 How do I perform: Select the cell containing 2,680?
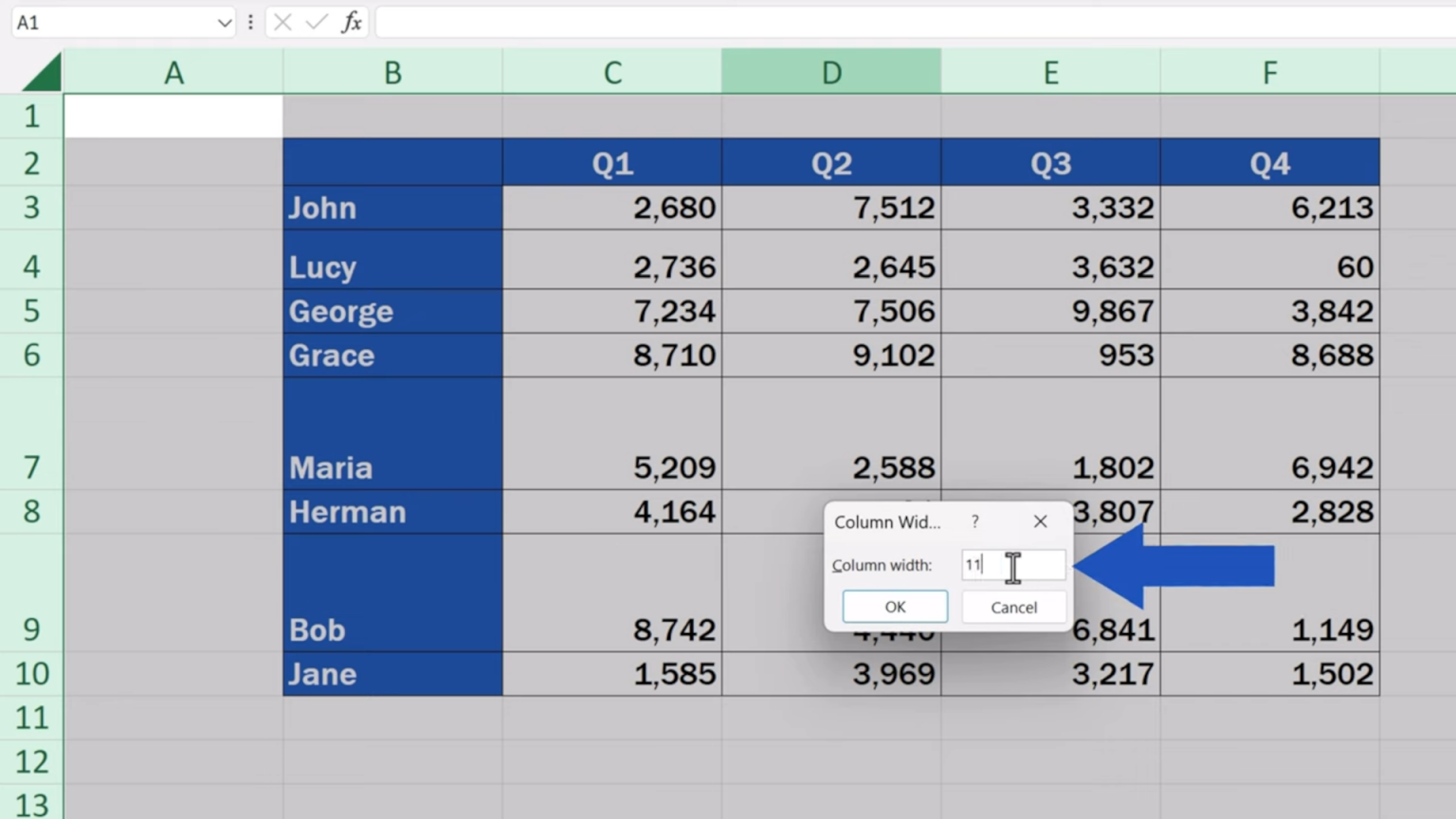(612, 208)
